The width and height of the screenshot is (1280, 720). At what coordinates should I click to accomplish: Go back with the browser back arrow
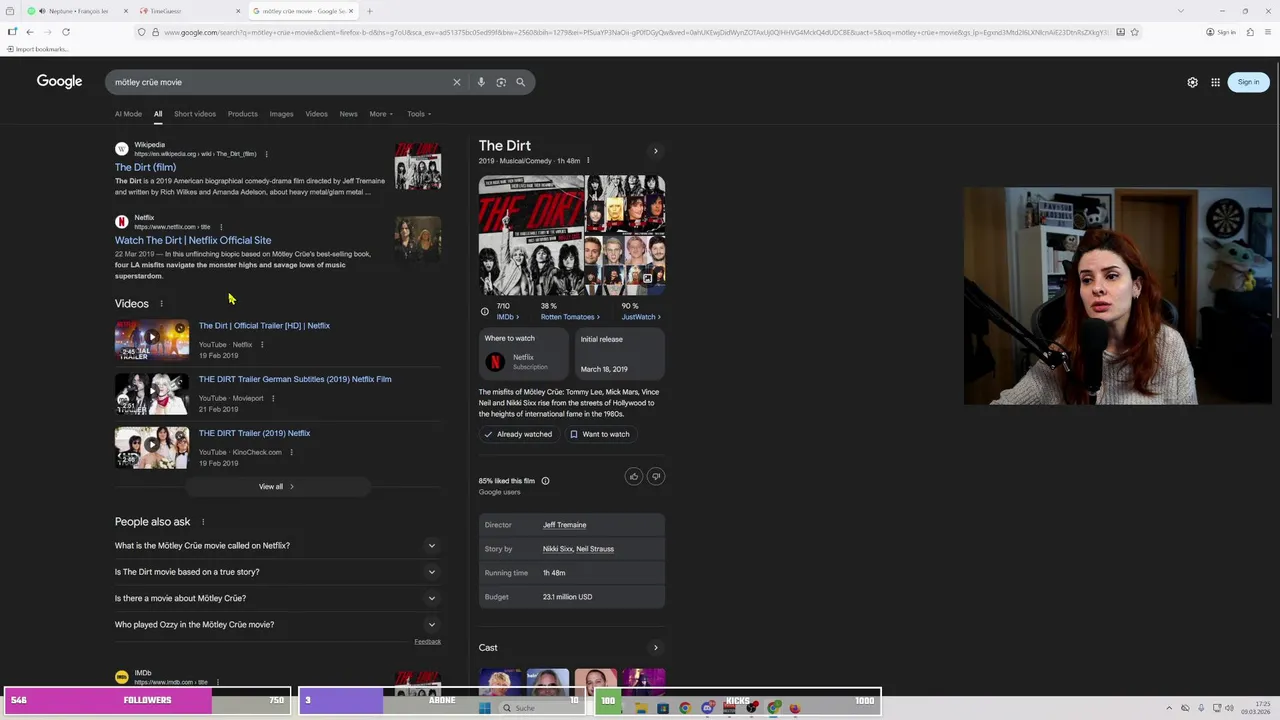coord(29,32)
